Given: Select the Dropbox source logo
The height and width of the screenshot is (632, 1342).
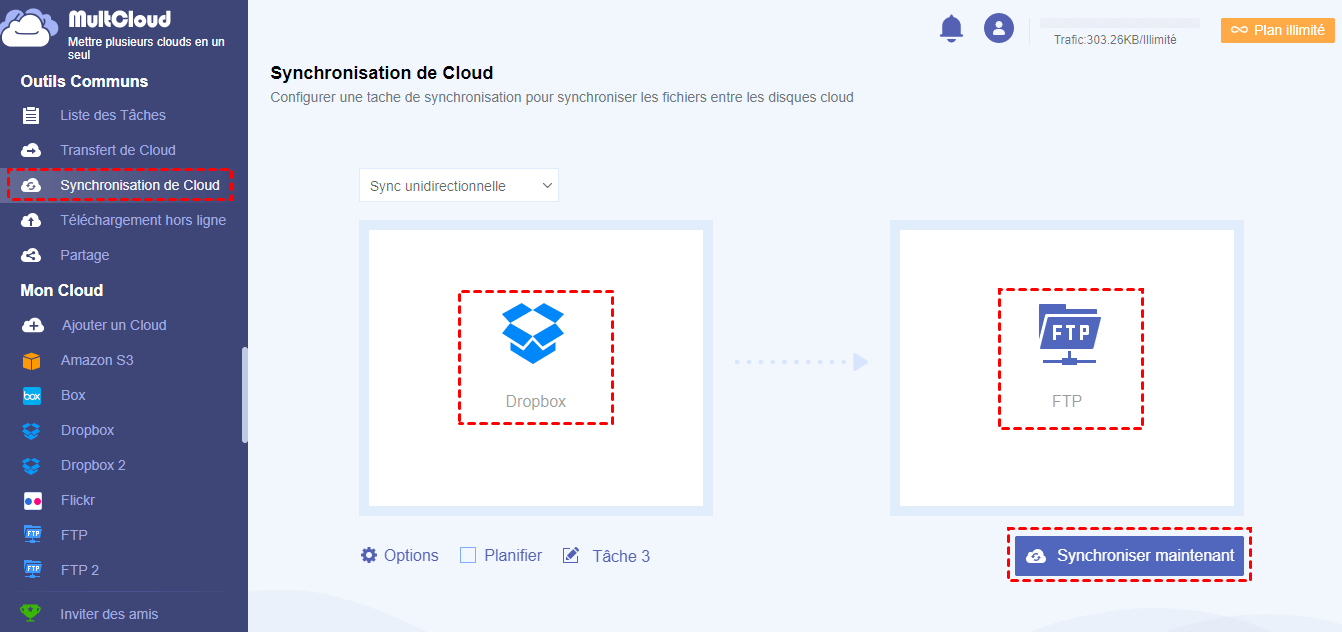Looking at the screenshot, I should 533,333.
